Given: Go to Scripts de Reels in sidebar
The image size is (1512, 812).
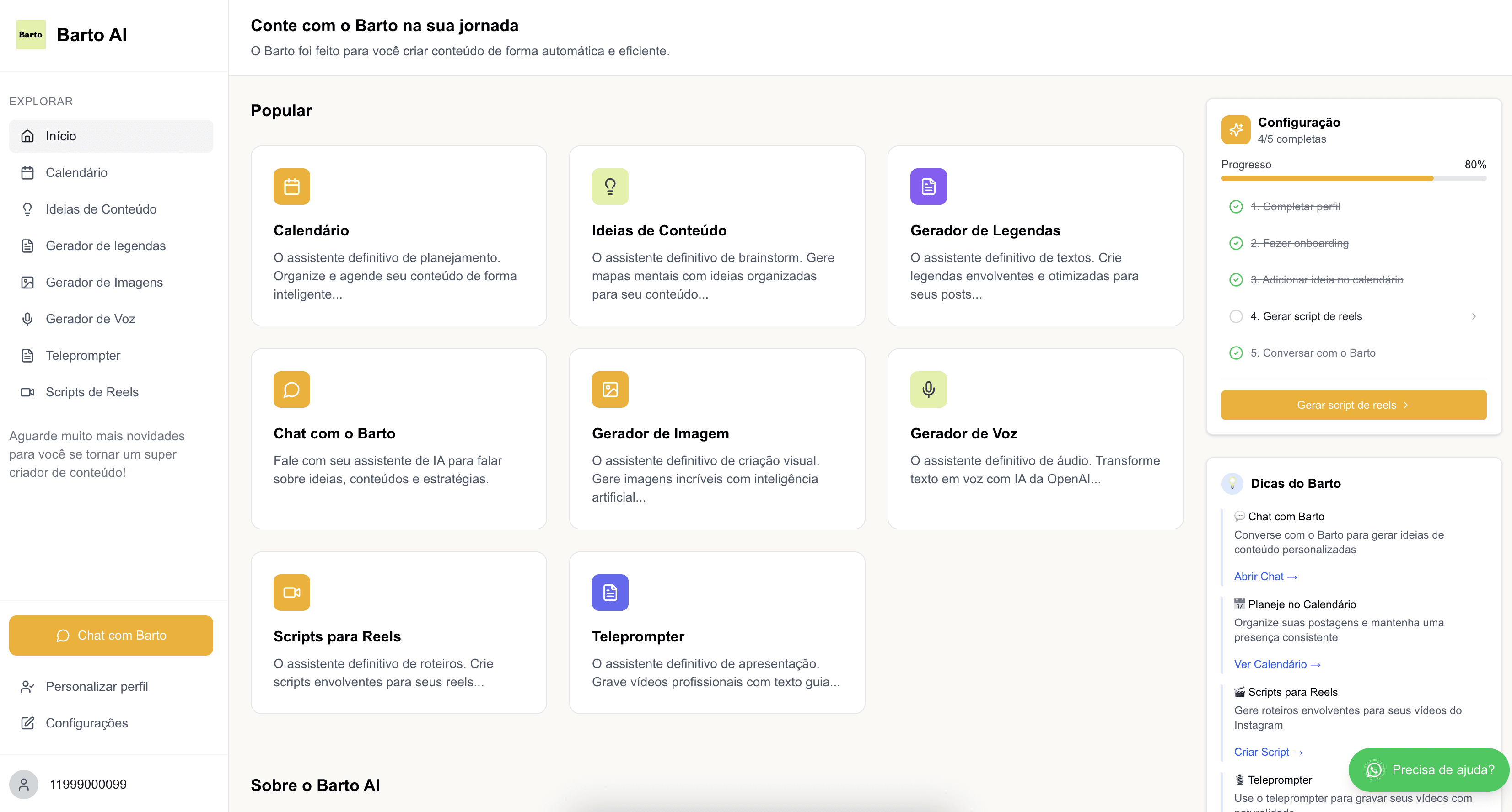Looking at the screenshot, I should coord(111,392).
